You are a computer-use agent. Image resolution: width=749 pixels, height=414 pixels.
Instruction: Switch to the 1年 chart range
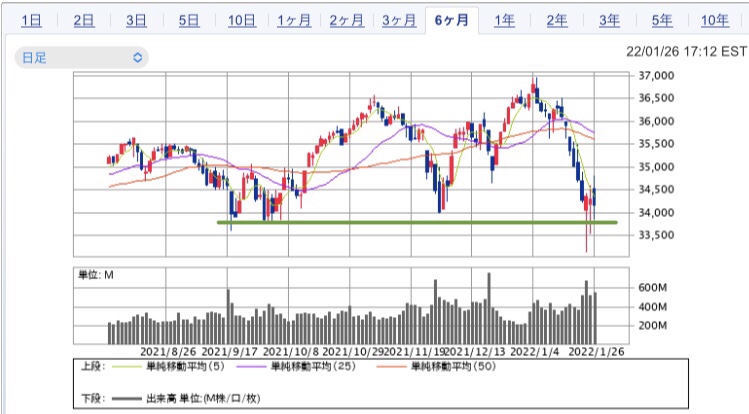point(504,21)
